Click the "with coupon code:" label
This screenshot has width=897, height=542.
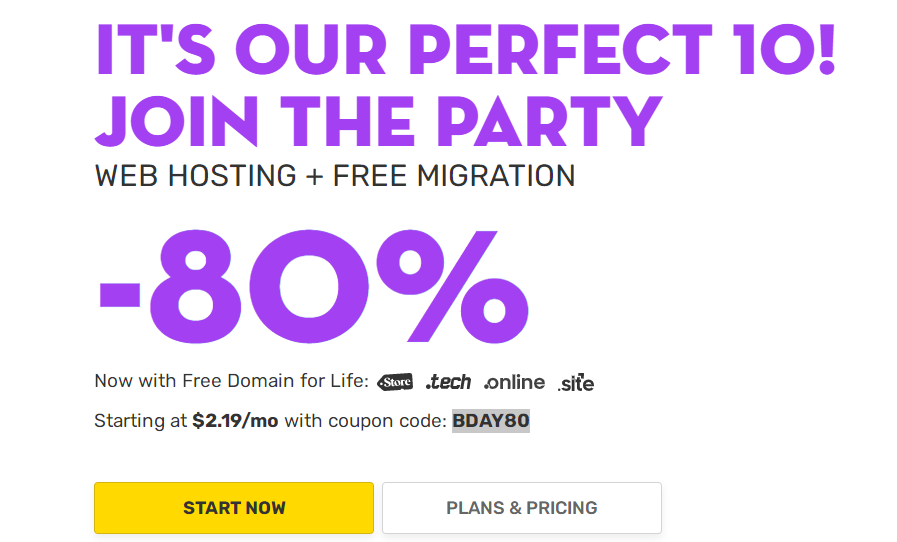[365, 421]
